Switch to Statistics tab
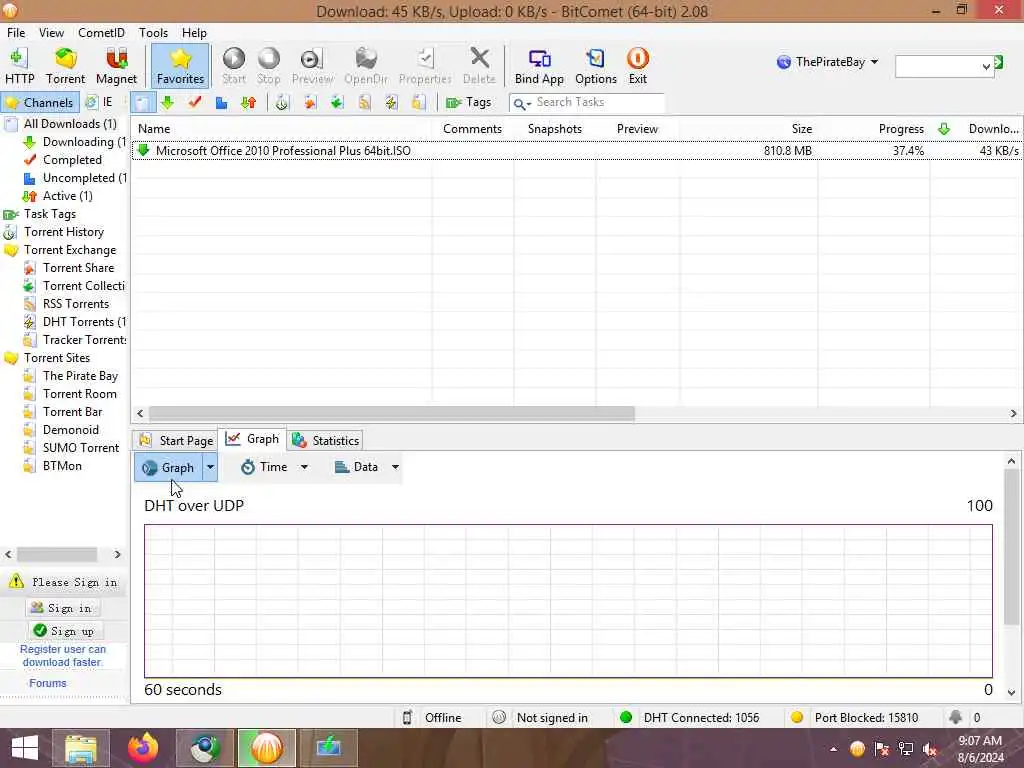 pos(325,441)
